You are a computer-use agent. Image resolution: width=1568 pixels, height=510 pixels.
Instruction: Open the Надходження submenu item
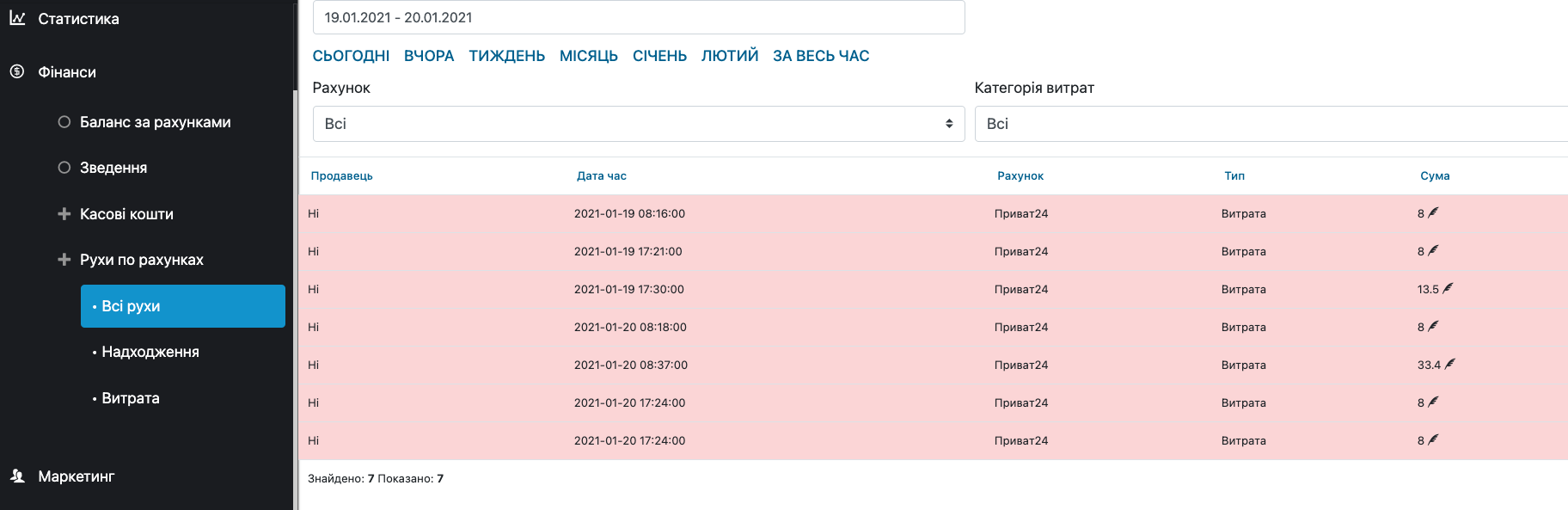pyautogui.click(x=150, y=352)
